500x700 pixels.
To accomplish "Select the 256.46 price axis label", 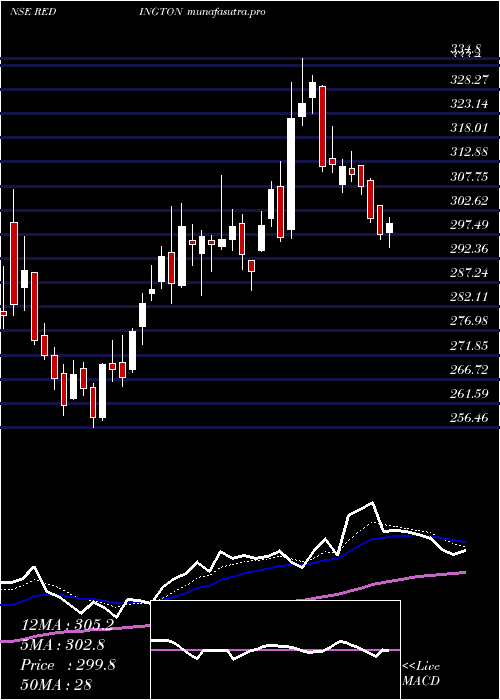I will 469,418.
